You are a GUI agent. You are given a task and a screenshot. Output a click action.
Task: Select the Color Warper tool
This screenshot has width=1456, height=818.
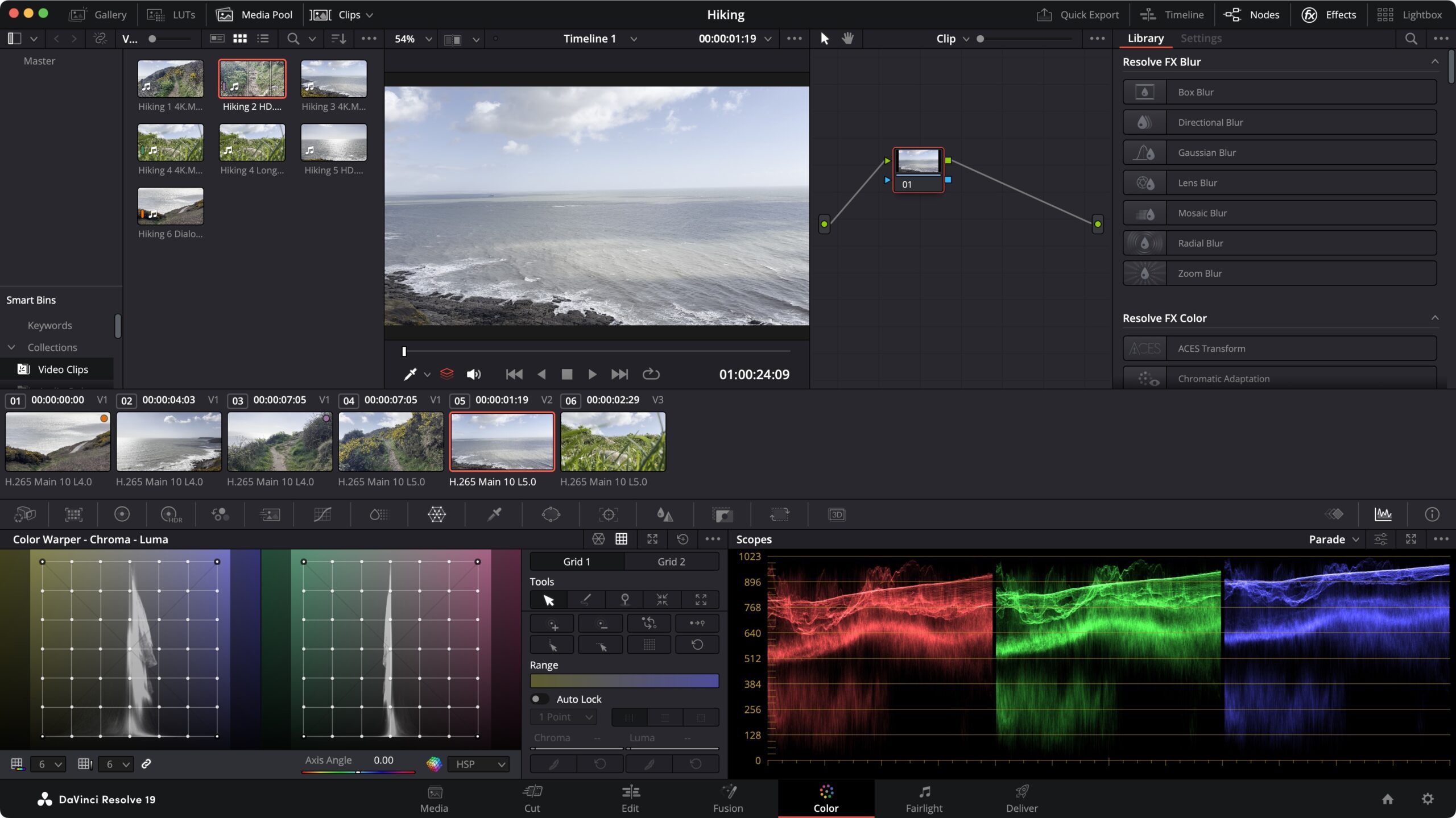click(x=436, y=514)
